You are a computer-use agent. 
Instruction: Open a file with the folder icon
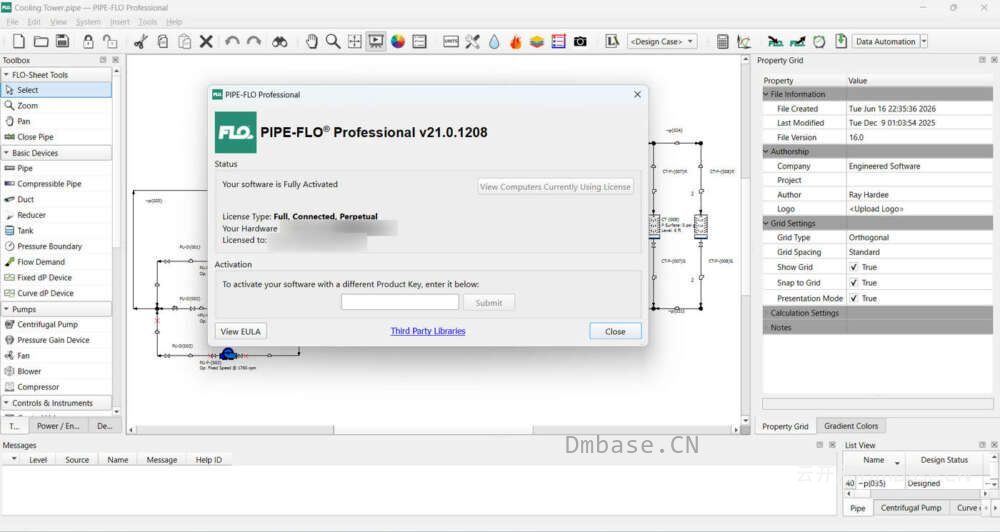pos(41,41)
